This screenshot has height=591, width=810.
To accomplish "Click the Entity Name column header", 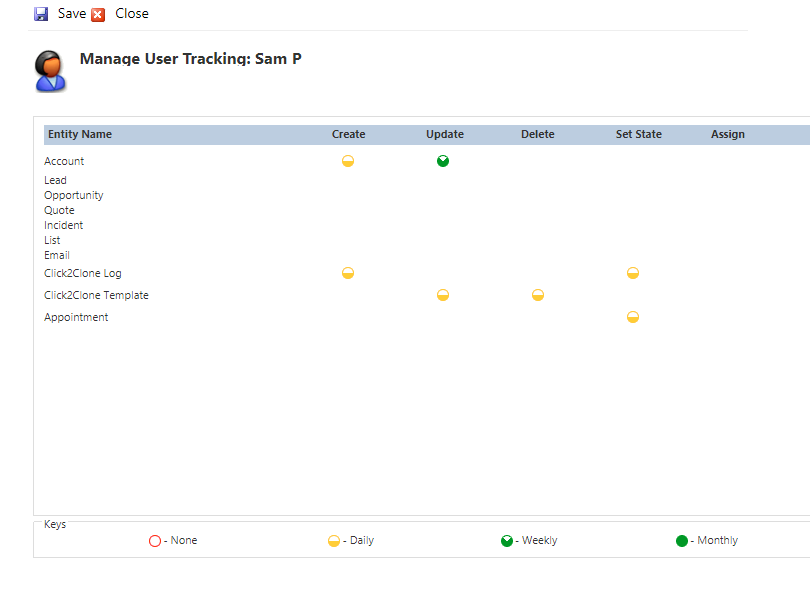I will (x=80, y=134).
